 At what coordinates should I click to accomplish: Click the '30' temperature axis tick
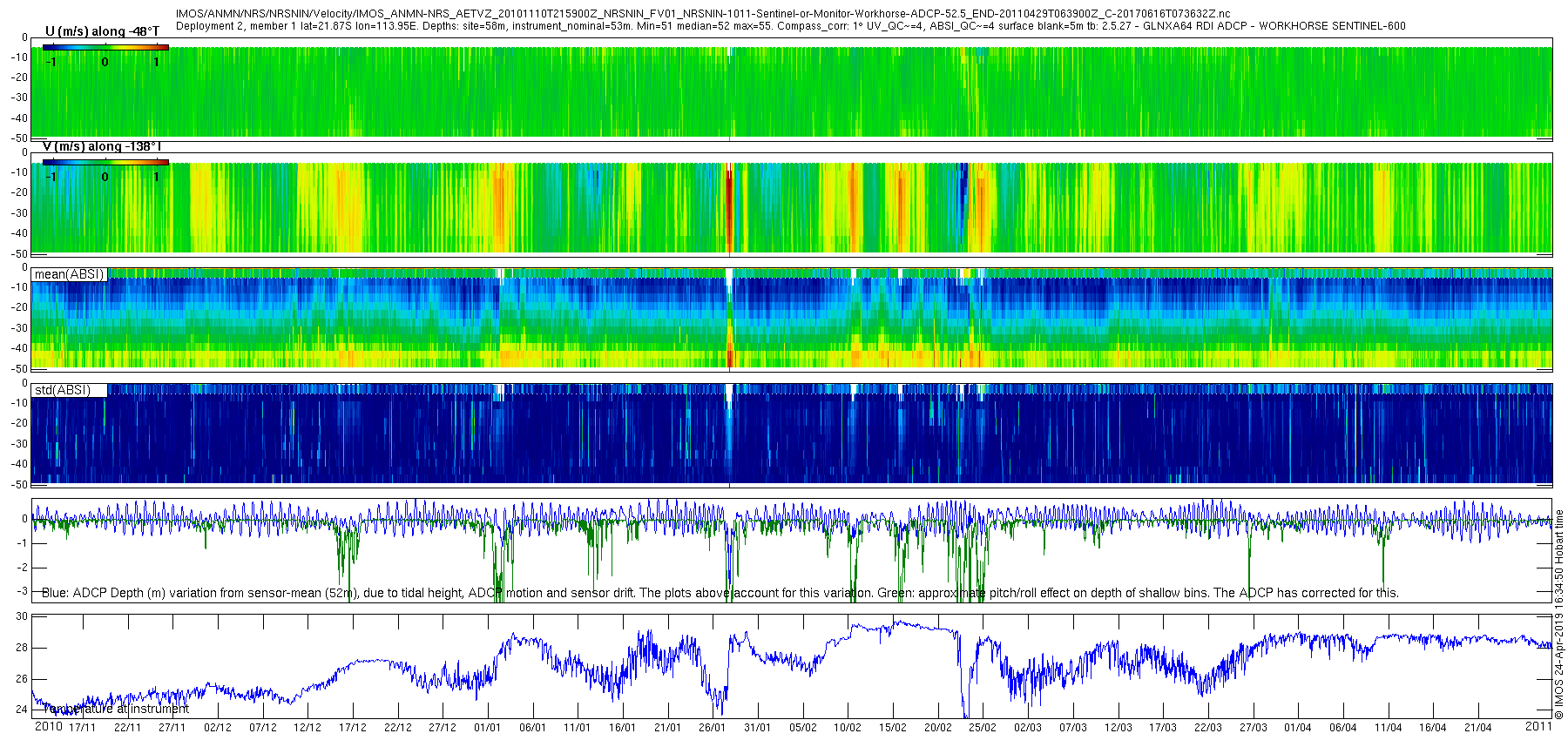click(x=23, y=616)
